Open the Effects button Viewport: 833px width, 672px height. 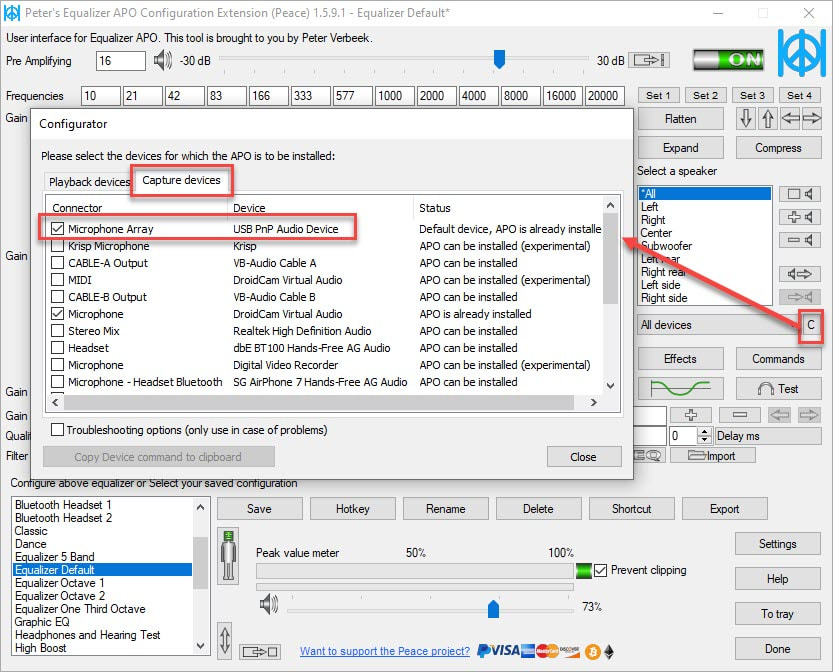coord(681,359)
